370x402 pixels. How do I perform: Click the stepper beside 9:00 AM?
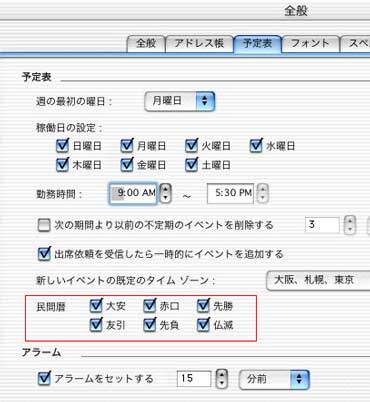point(166,193)
